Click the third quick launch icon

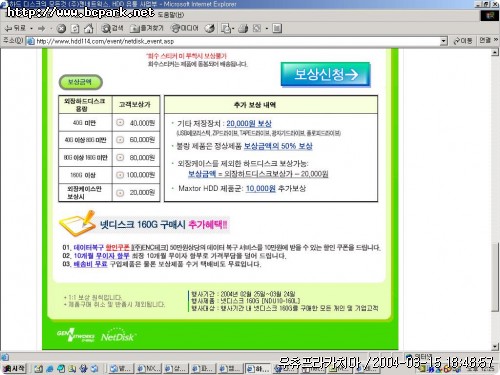point(61,369)
